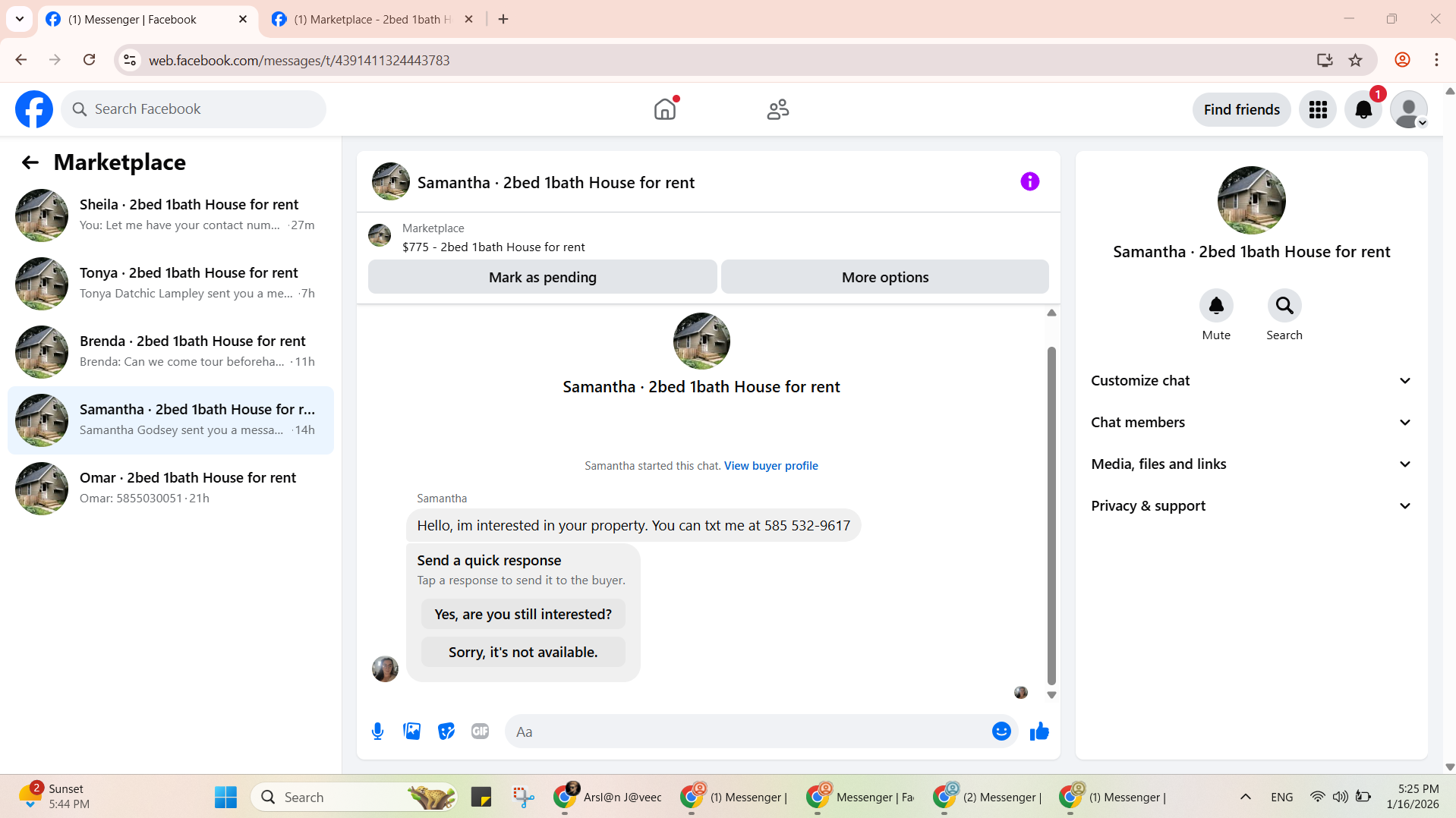
Task: Open the notifications bell
Action: coord(1363,110)
